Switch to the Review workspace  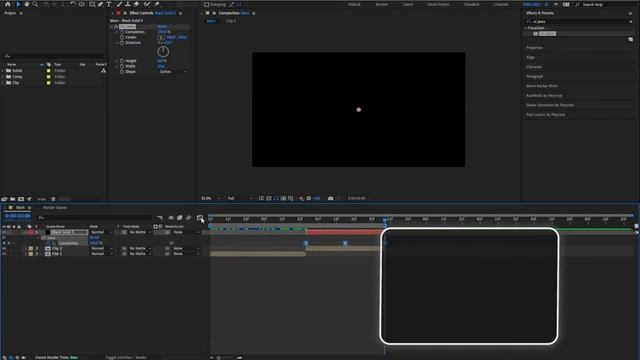pyautogui.click(x=382, y=4)
